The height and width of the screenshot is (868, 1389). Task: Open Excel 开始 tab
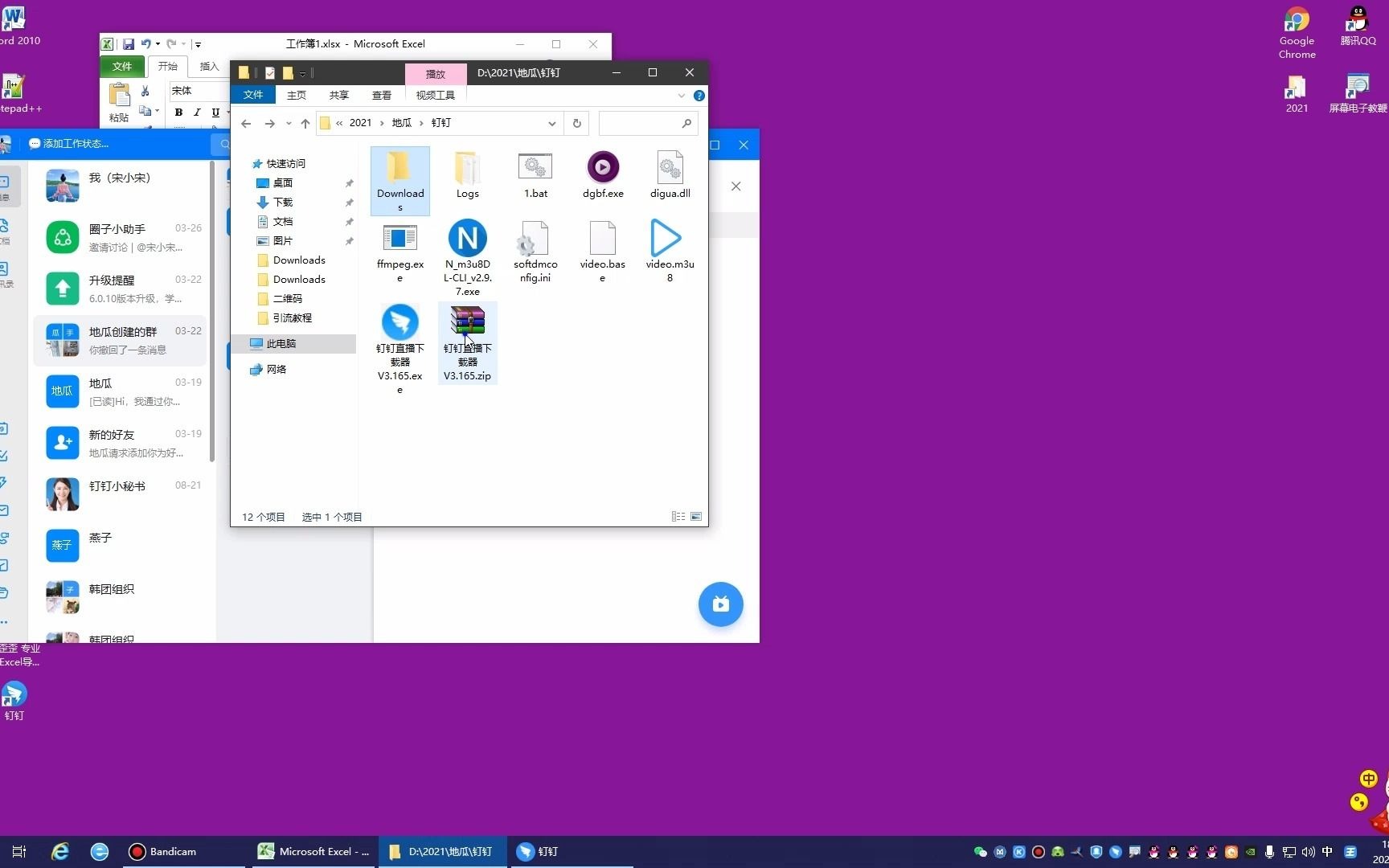point(168,67)
